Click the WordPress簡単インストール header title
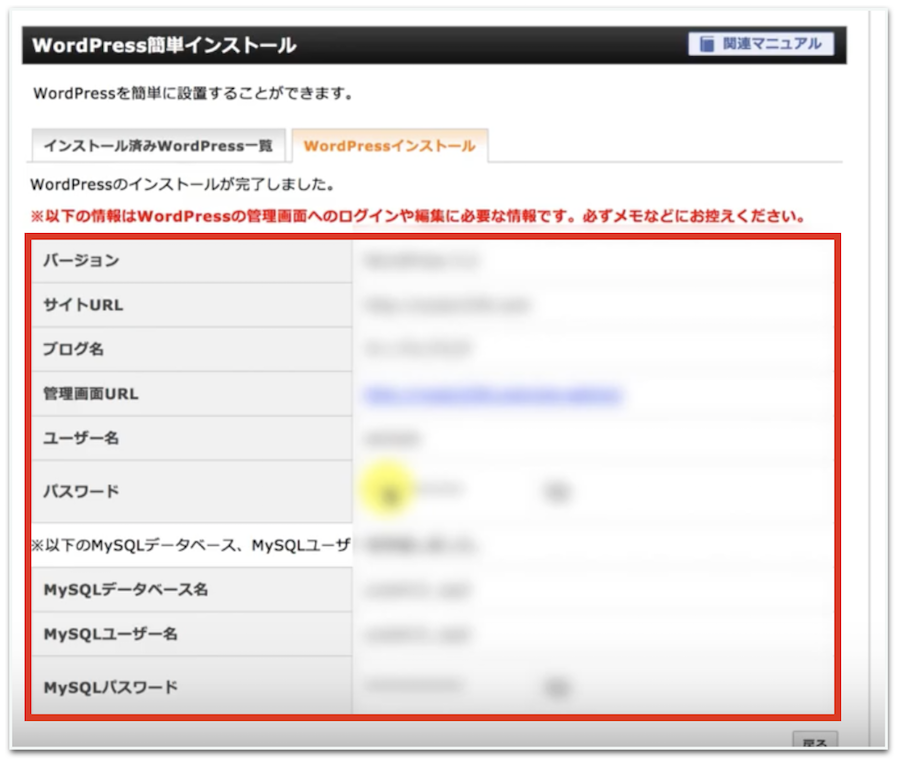The height and width of the screenshot is (762, 900). [164, 46]
